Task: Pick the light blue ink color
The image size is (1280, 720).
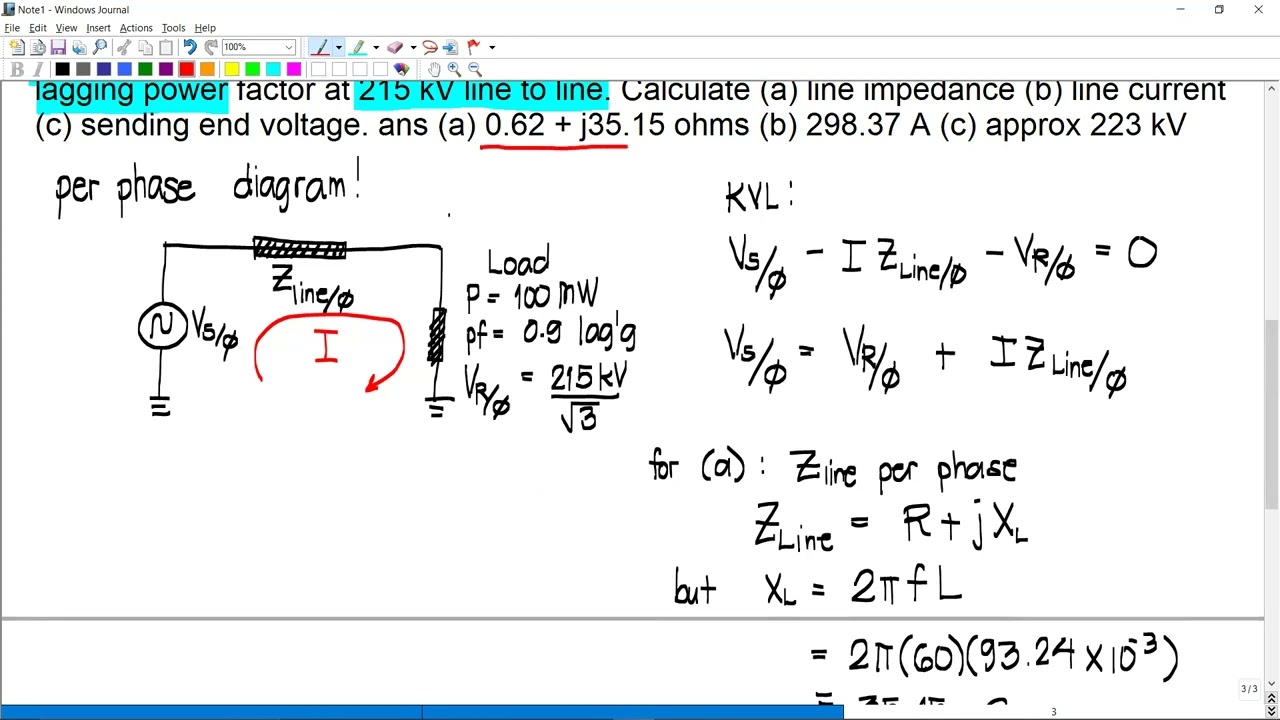Action: pos(124,69)
